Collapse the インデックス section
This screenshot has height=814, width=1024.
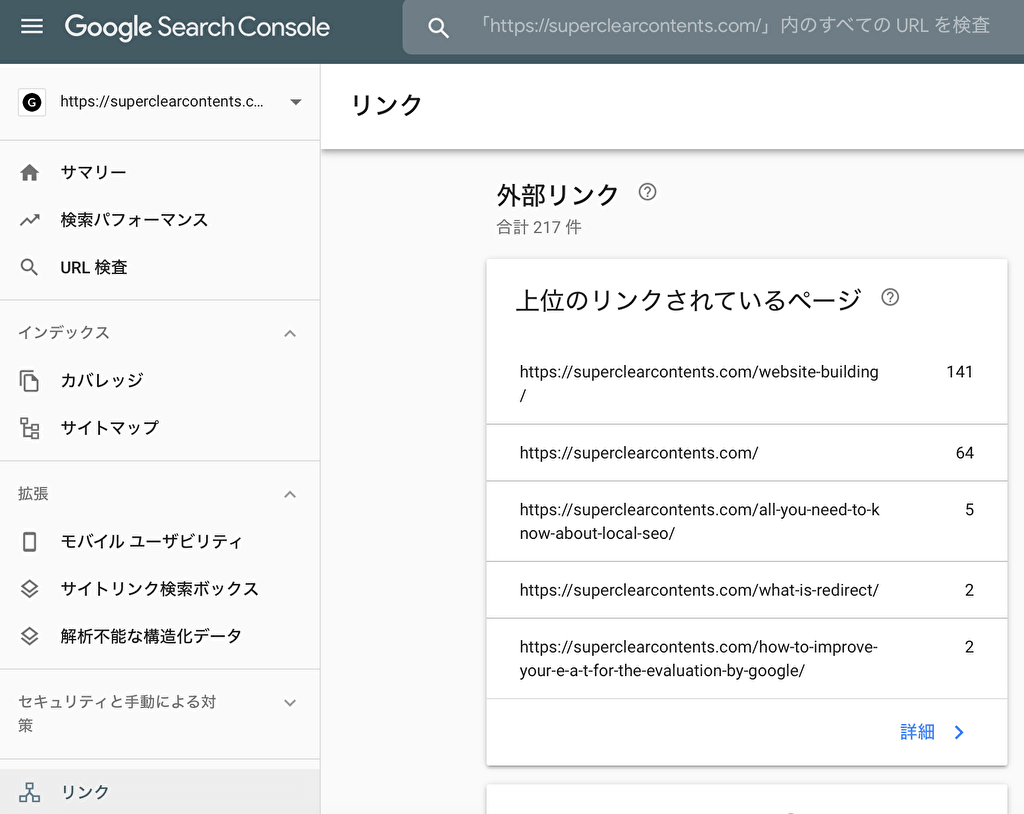pyautogui.click(x=290, y=333)
